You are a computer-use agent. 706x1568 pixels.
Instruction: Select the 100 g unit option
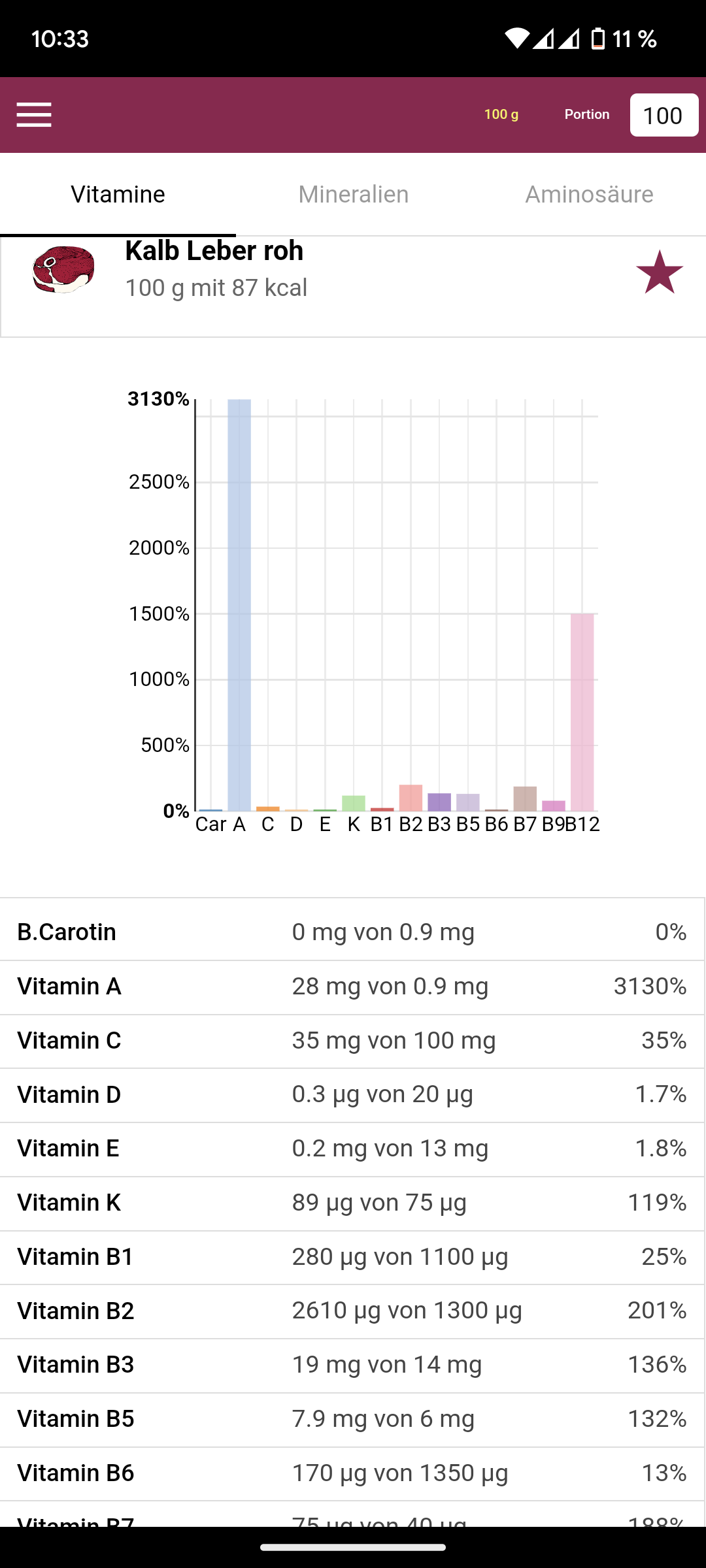tap(501, 114)
